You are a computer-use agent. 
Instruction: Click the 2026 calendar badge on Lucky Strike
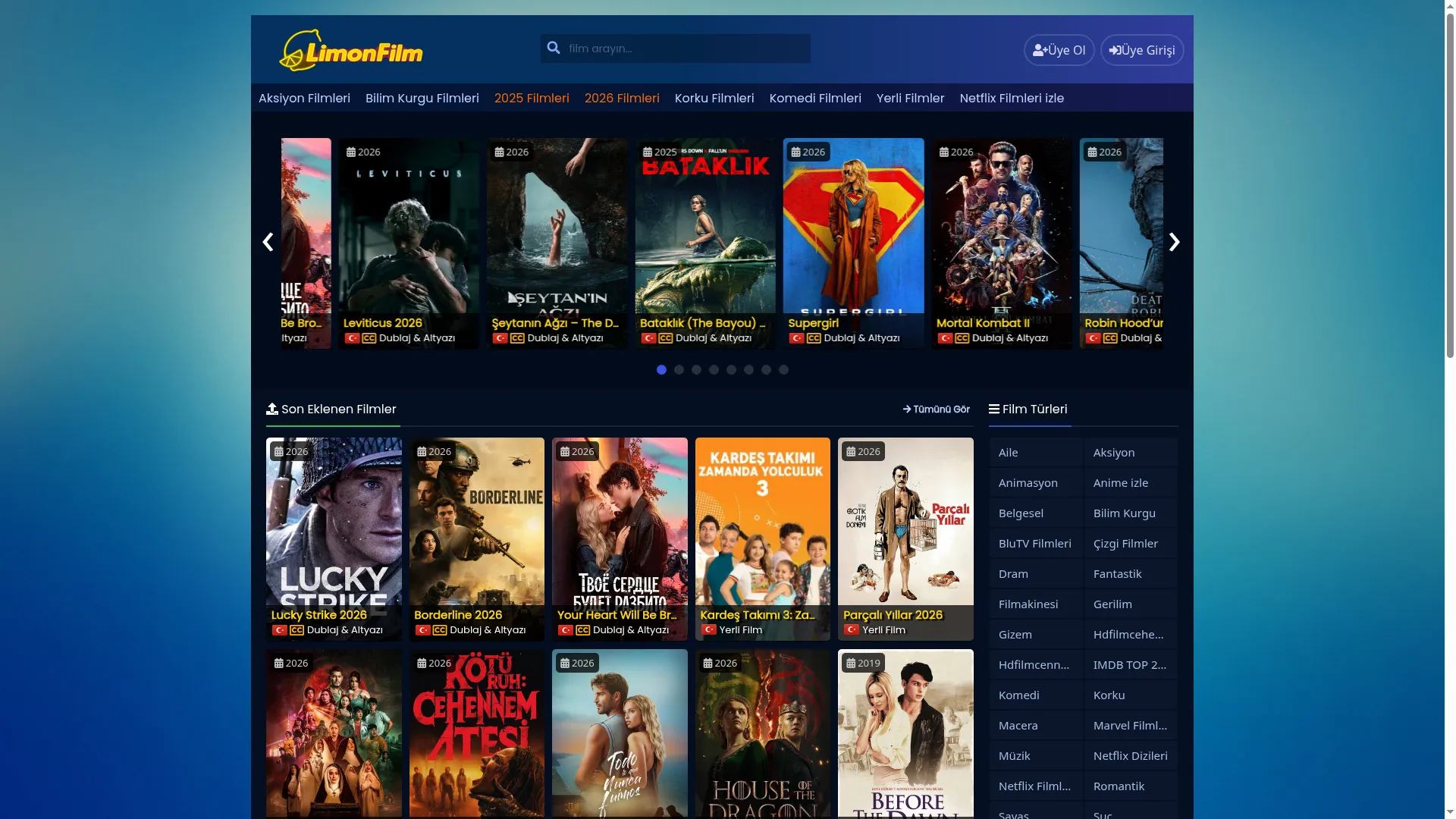[x=291, y=451]
